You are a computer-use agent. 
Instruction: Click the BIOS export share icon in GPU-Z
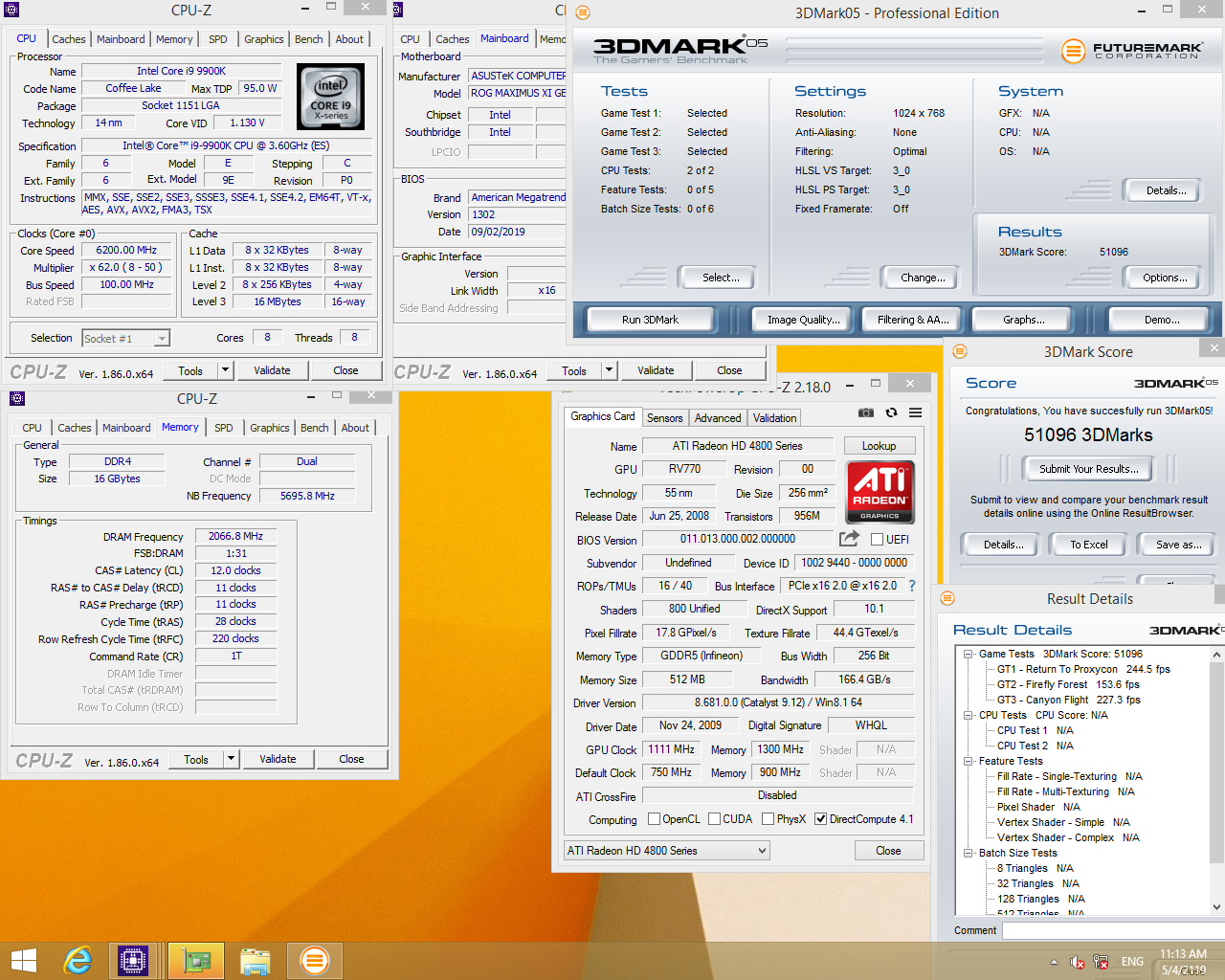[x=849, y=539]
